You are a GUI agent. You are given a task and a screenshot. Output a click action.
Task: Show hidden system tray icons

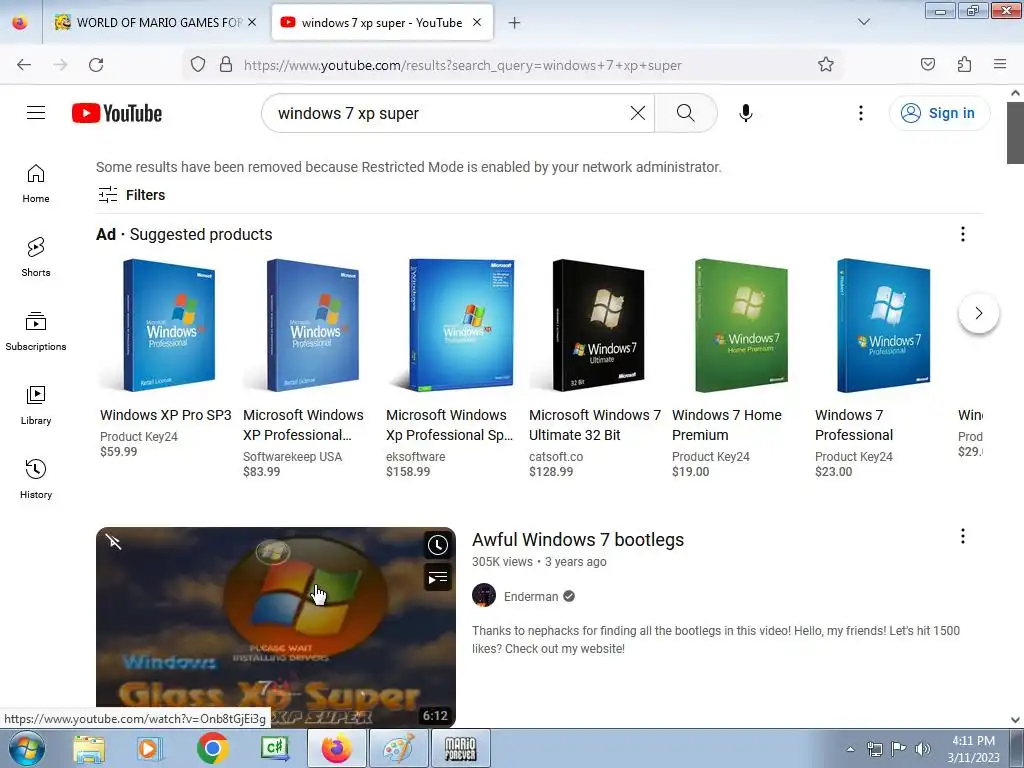pos(850,749)
